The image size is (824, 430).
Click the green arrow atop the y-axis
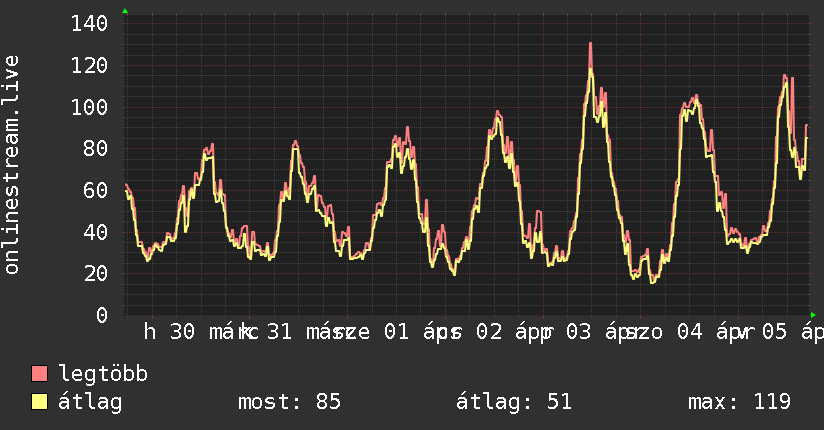pyautogui.click(x=125, y=11)
